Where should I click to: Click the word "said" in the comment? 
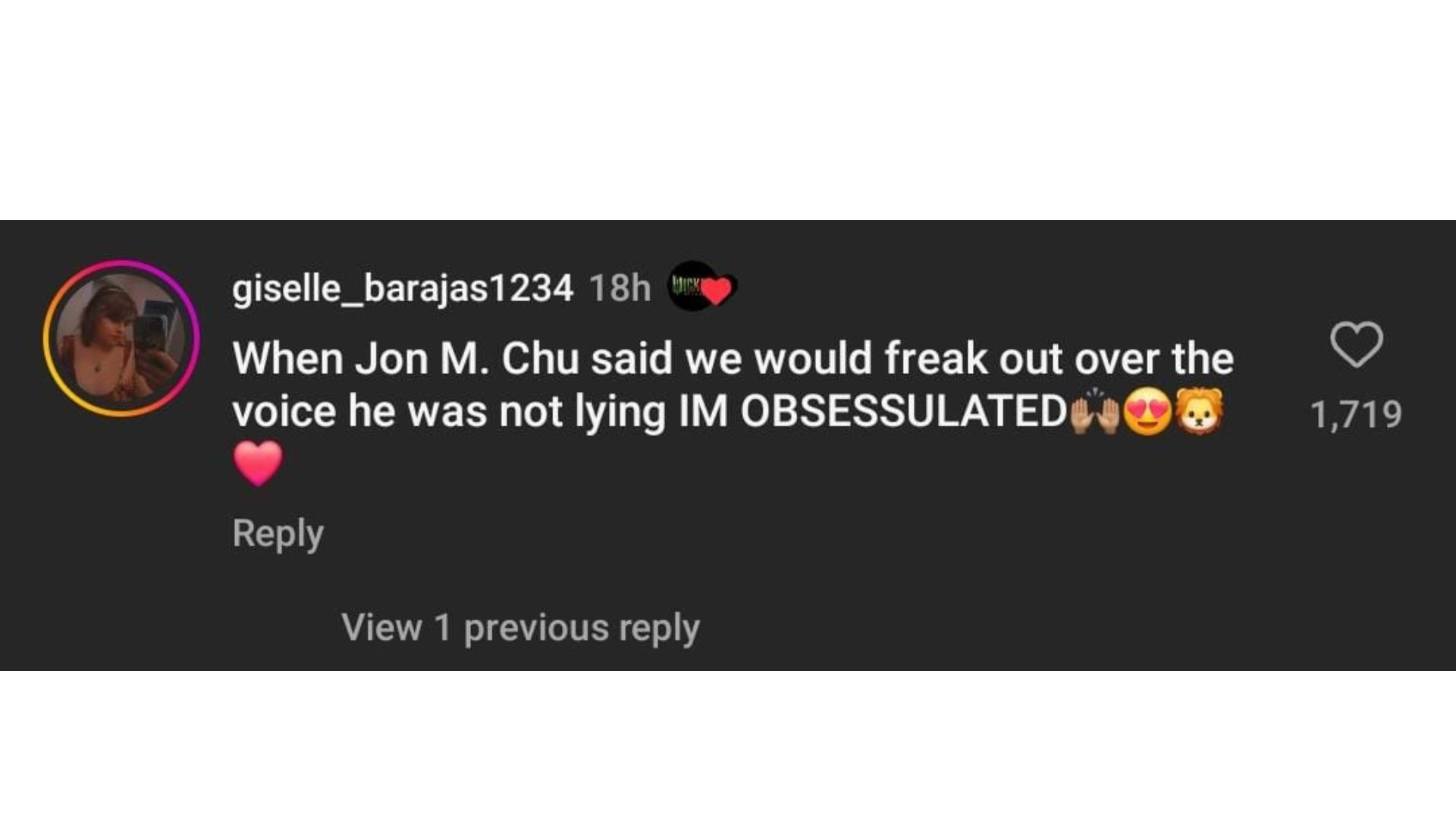pos(632,359)
